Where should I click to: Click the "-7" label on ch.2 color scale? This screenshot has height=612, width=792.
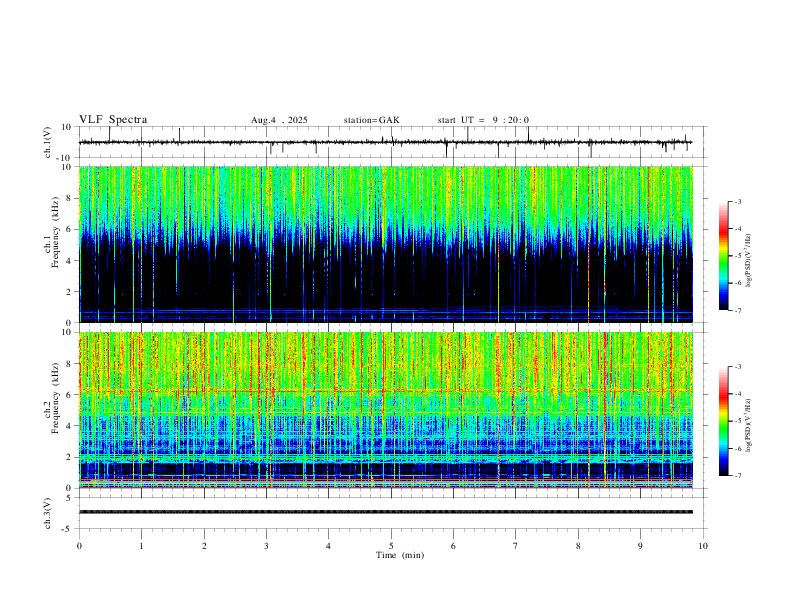(738, 475)
